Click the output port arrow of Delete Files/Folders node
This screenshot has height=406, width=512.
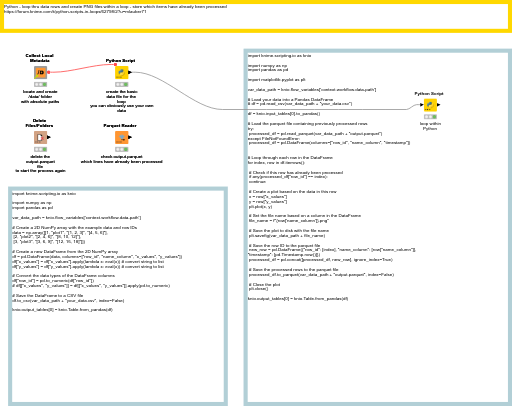[49, 137]
